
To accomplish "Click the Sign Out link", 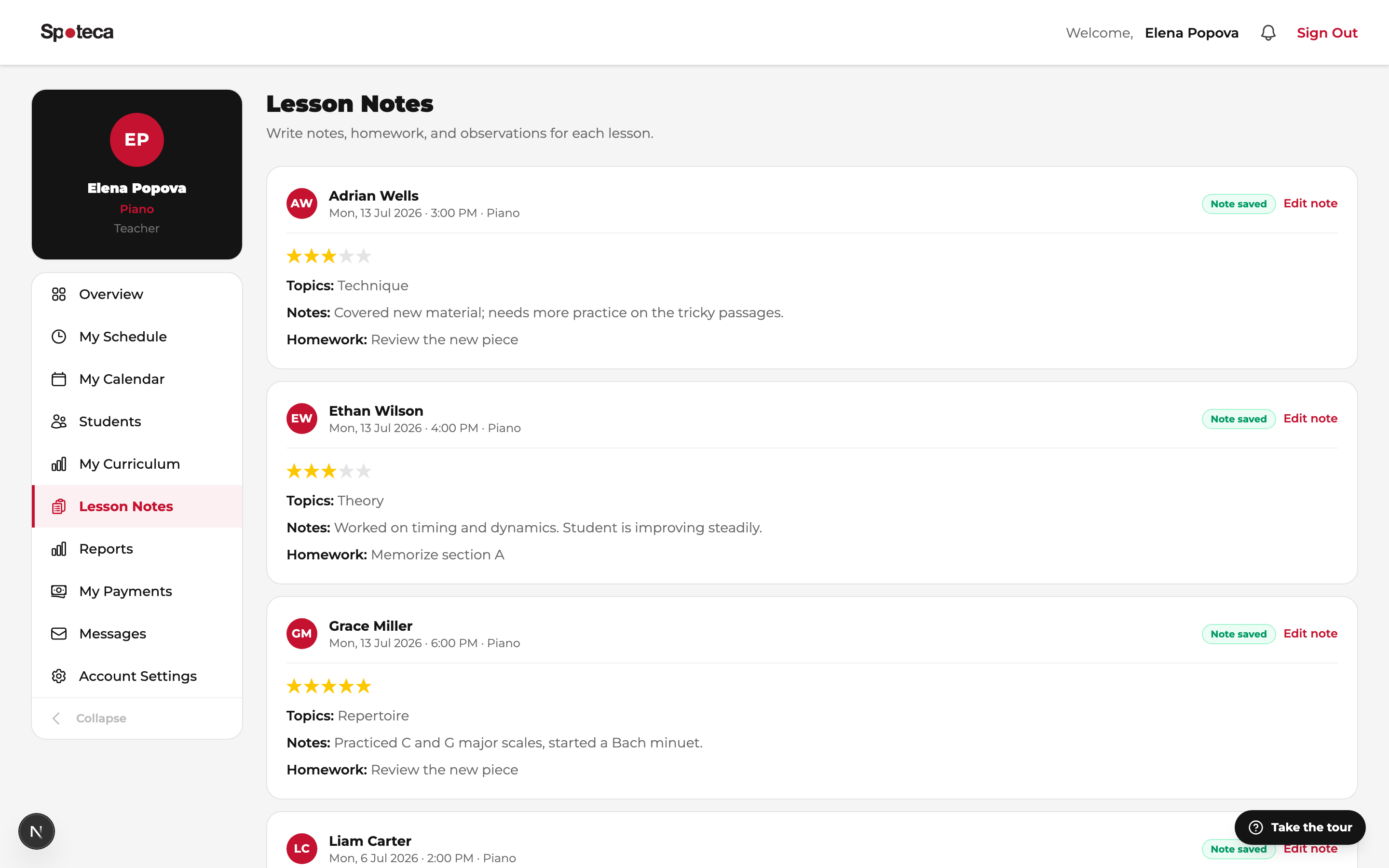I will pyautogui.click(x=1327, y=33).
